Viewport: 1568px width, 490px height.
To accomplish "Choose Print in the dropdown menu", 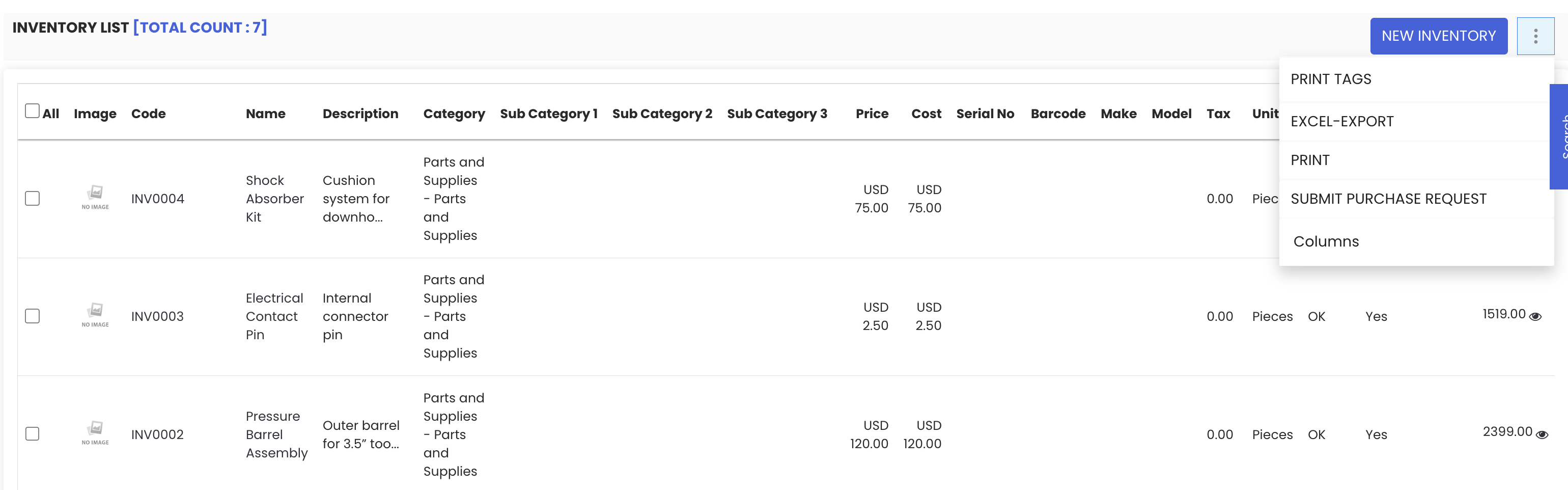I will click(x=1310, y=160).
